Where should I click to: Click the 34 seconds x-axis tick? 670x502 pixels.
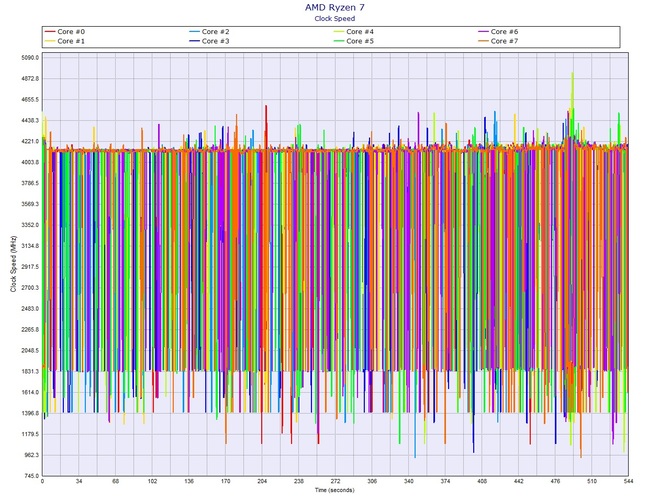click(79, 481)
